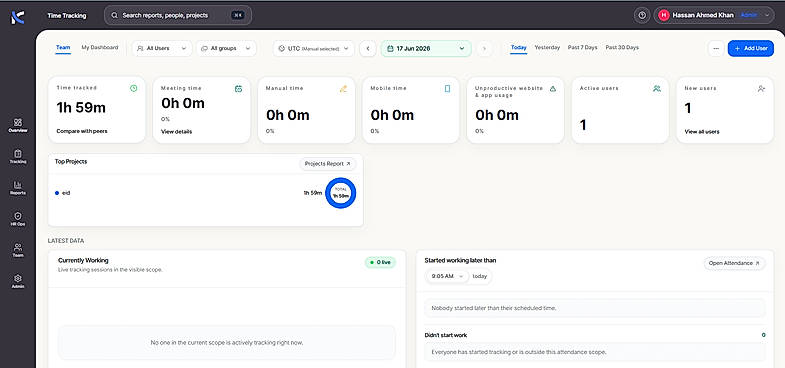Click the Didn't start work heading
The width and height of the screenshot is (785, 368).
[446, 335]
